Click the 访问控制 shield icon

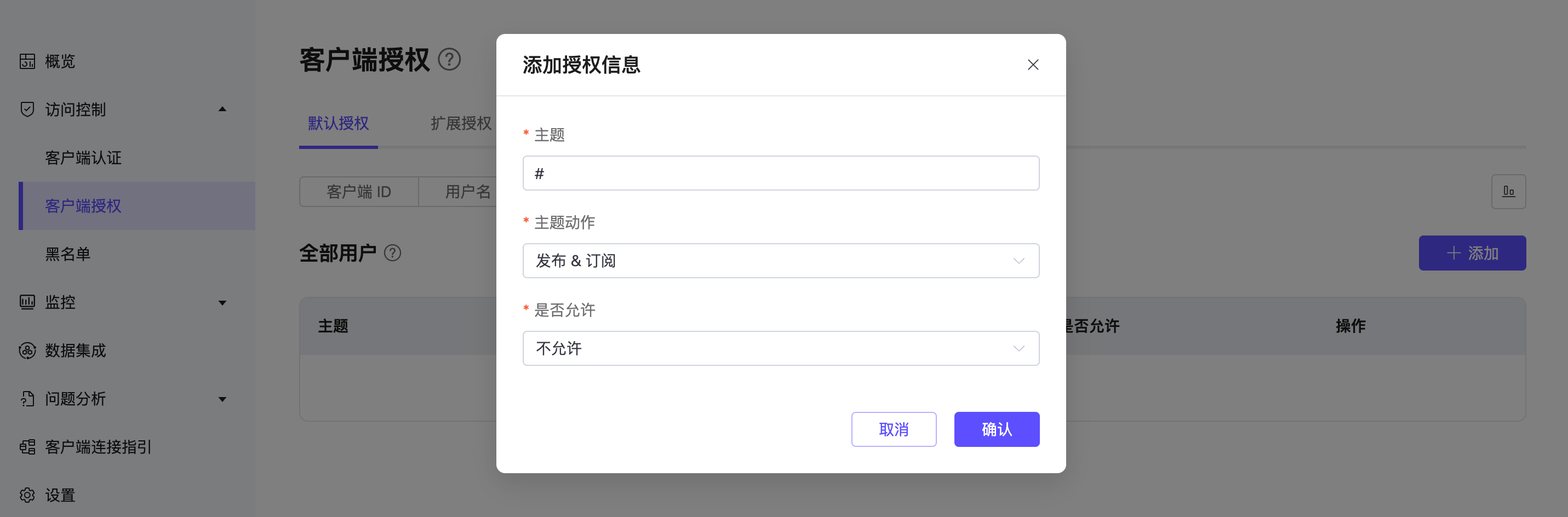(x=27, y=110)
